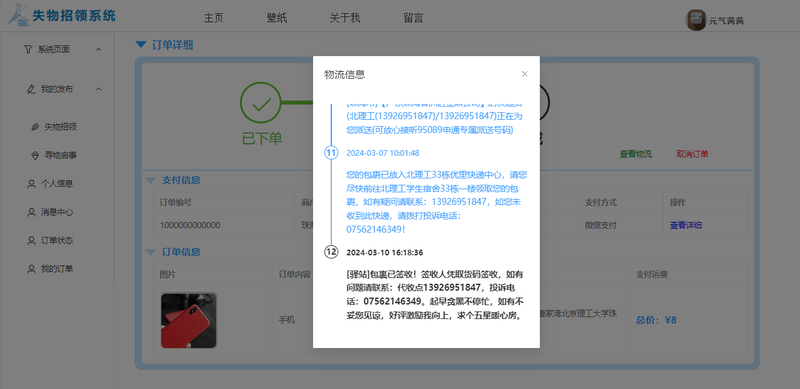The height and width of the screenshot is (389, 800).
Task: Click the icon beside 失物招领
Action: [x=35, y=127]
